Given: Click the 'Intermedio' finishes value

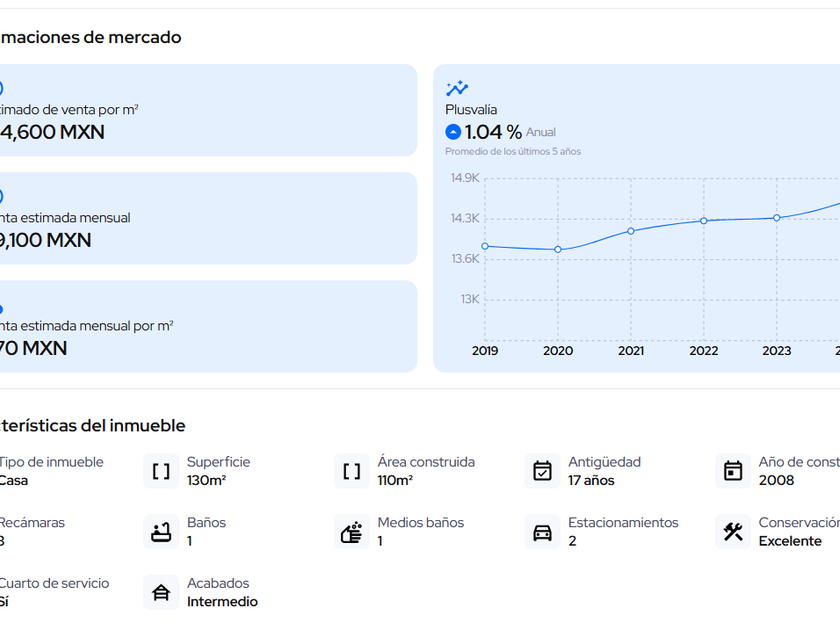Looking at the screenshot, I should click(x=222, y=602).
